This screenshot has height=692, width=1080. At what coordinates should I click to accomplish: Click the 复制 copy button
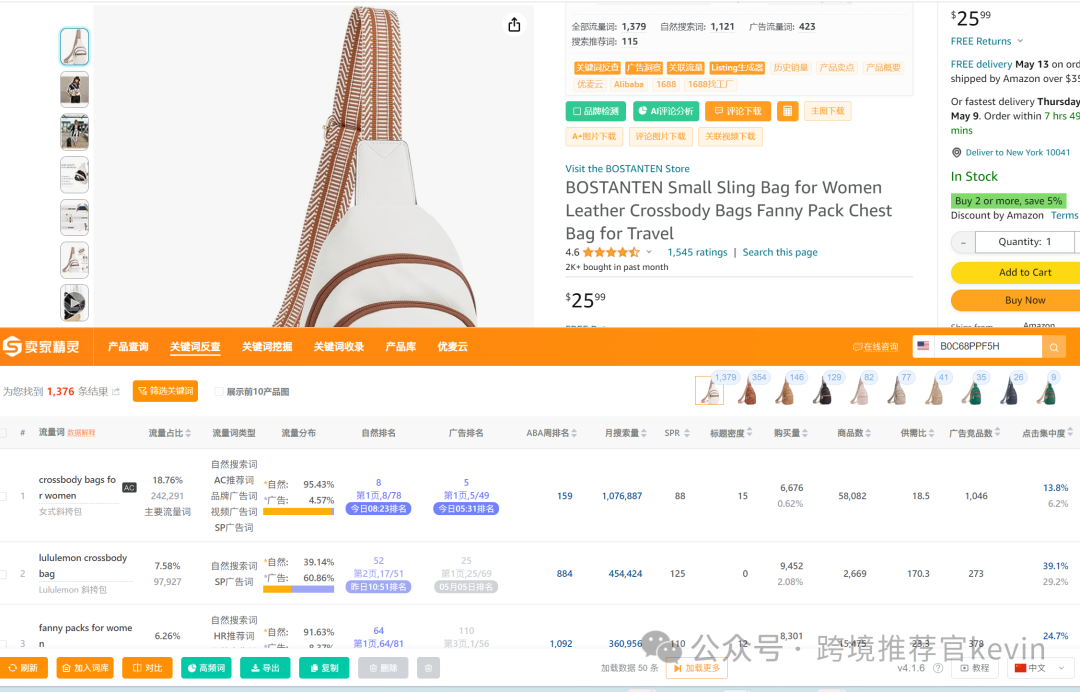[324, 668]
